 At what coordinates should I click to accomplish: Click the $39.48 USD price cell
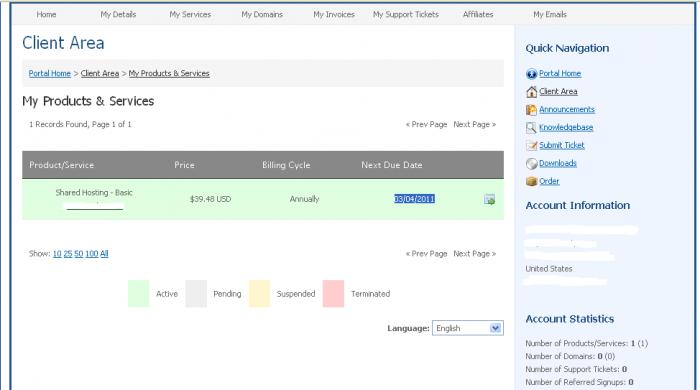coord(210,199)
